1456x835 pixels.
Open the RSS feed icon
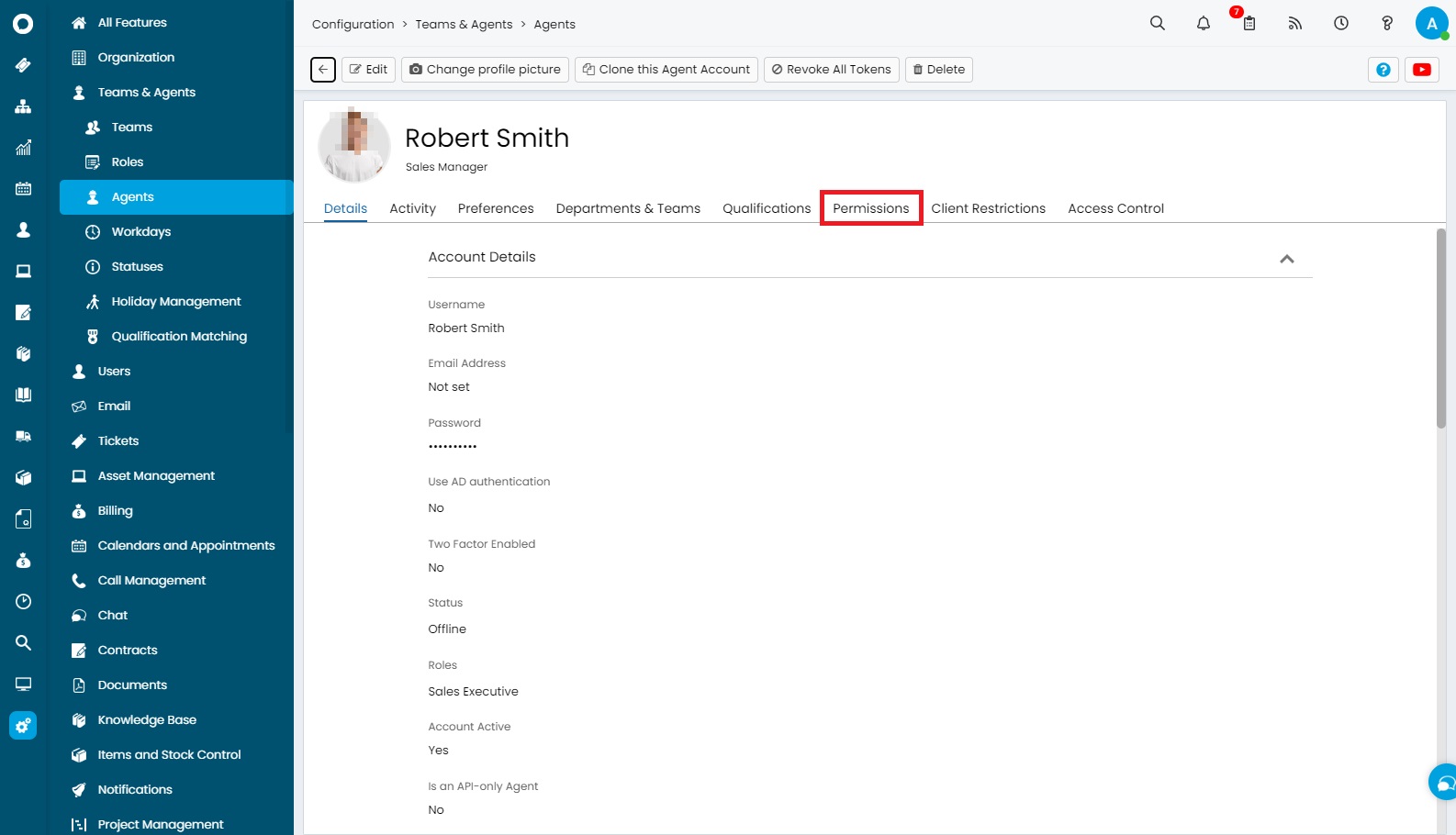1294,24
